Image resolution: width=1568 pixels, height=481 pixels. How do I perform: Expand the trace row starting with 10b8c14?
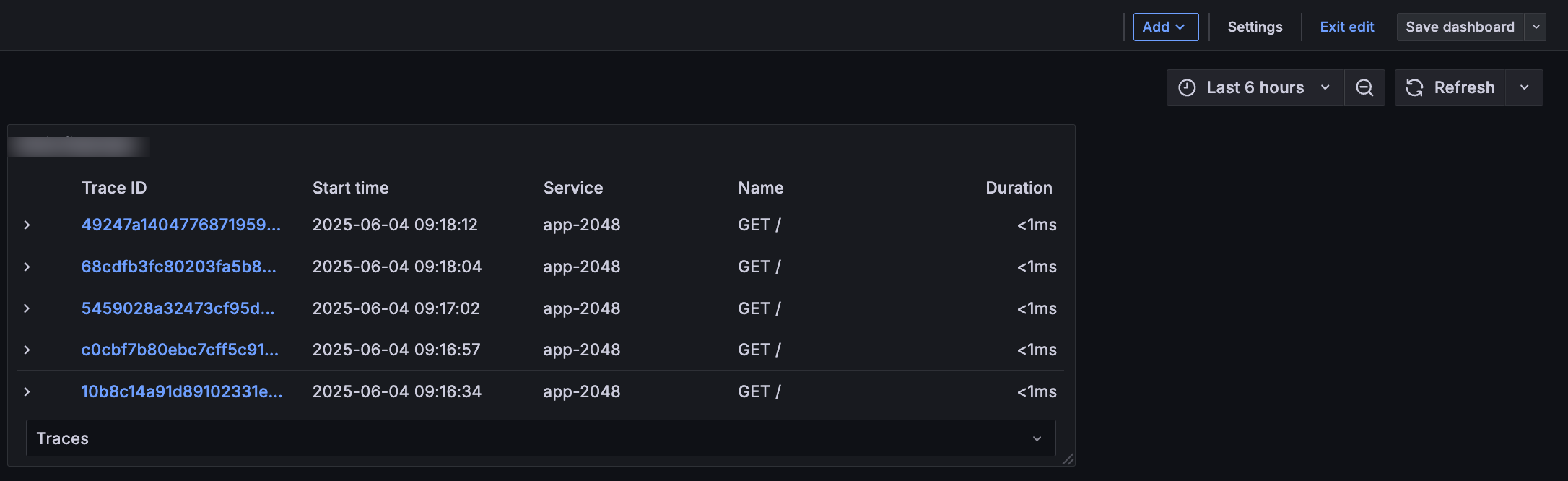tap(27, 391)
